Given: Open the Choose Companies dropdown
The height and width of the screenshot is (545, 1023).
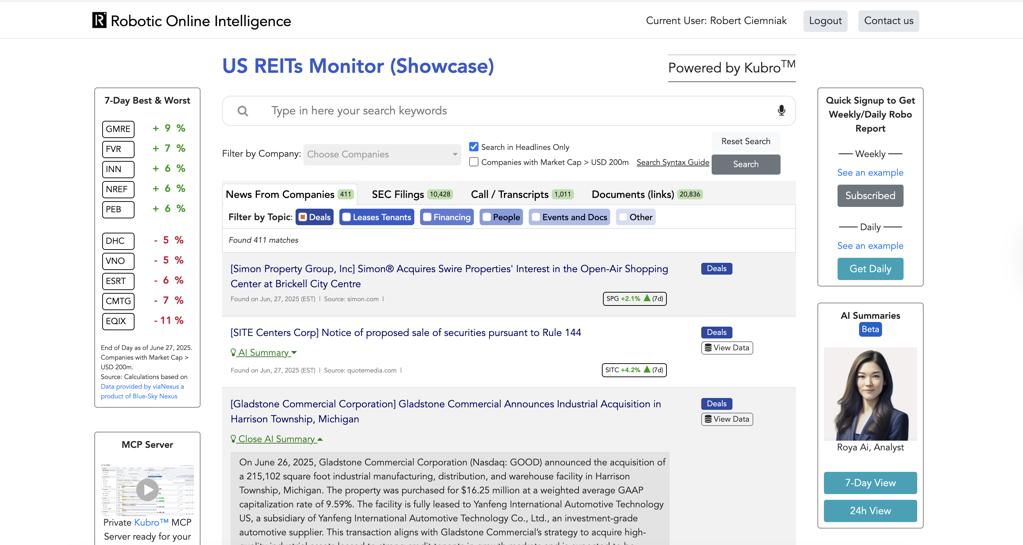Looking at the screenshot, I should click(382, 154).
